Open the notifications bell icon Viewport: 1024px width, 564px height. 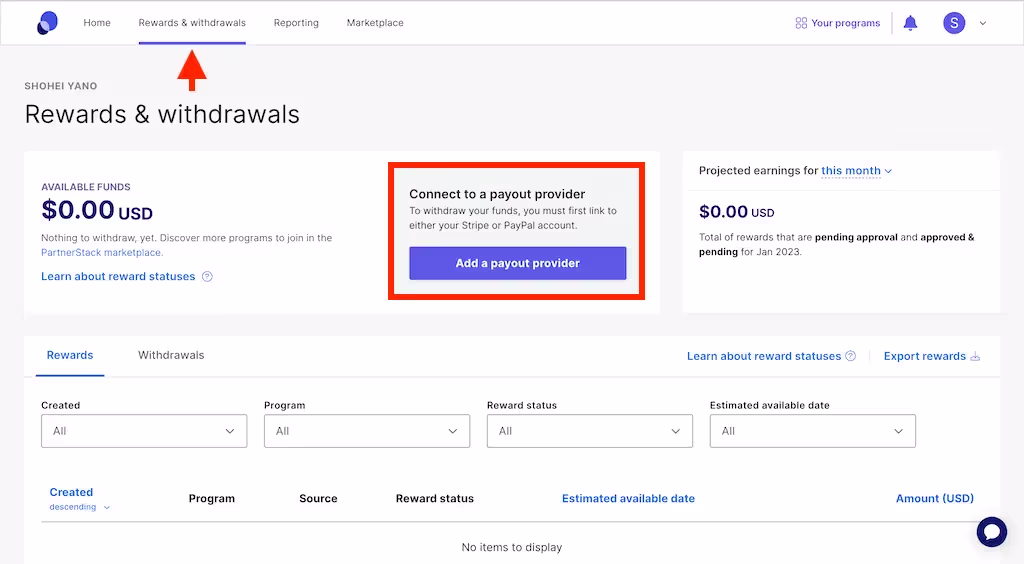[910, 24]
